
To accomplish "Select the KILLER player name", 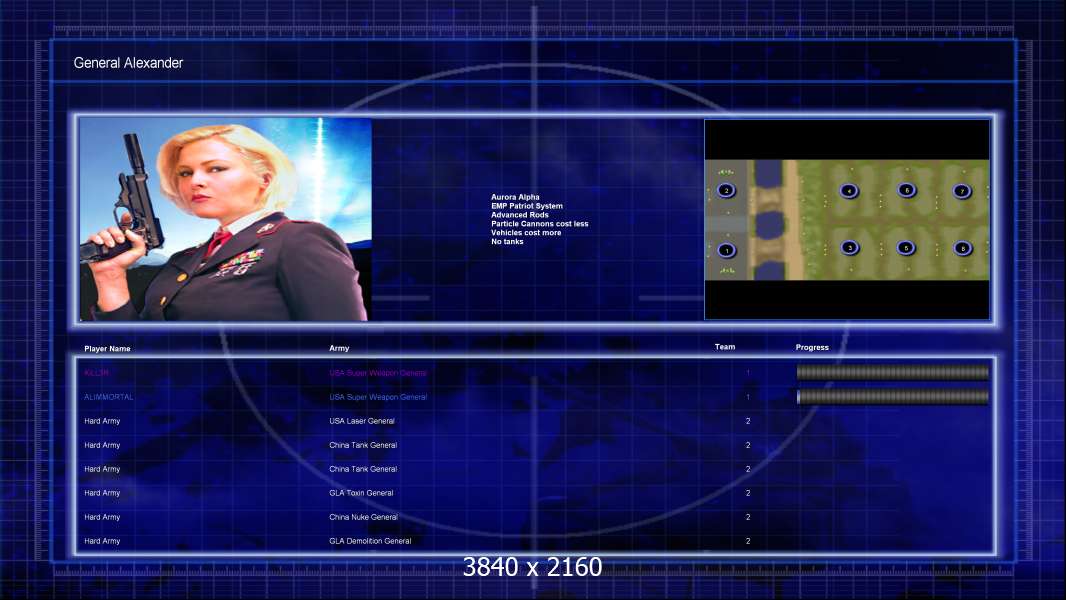I will pos(96,373).
